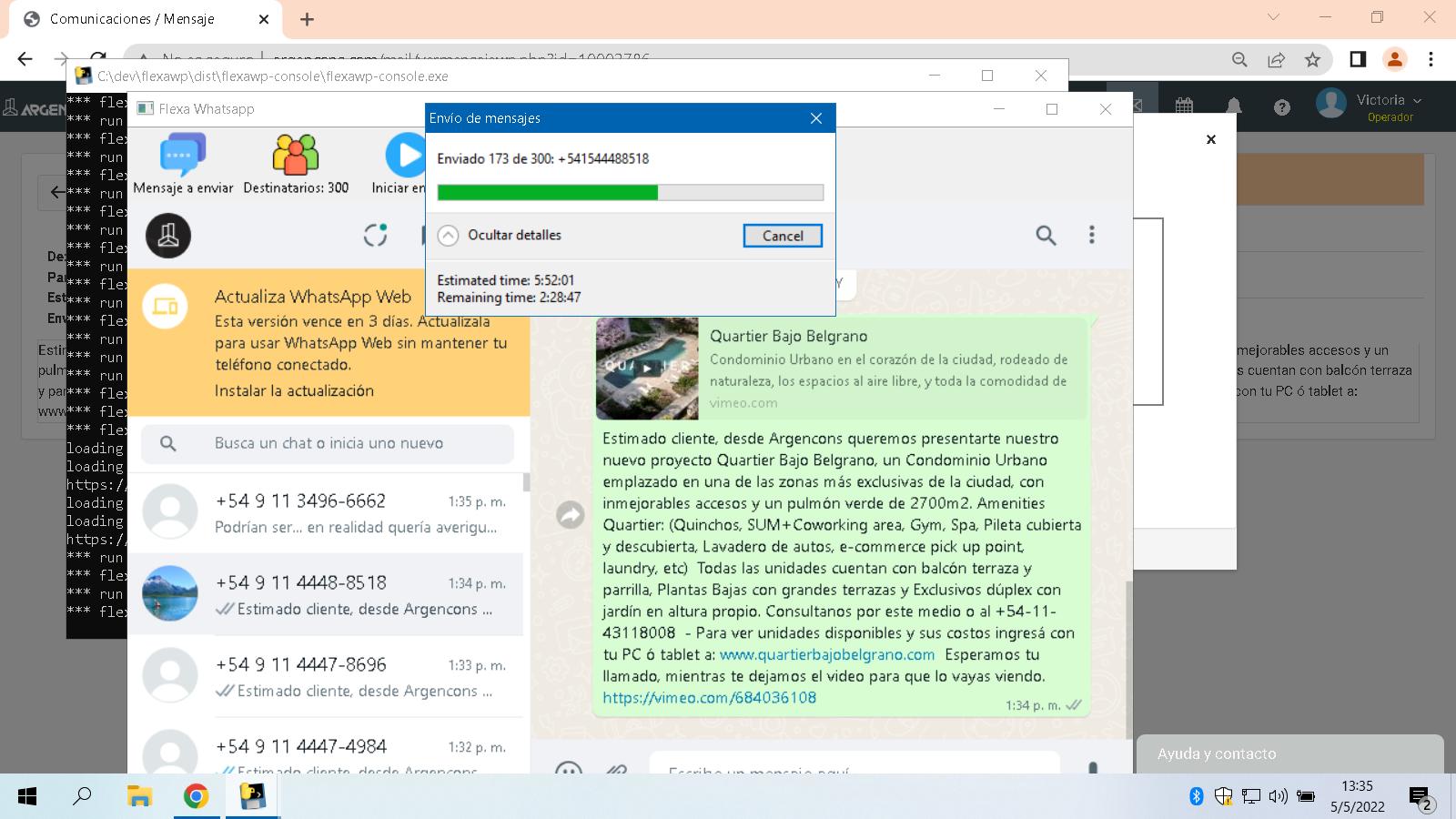Open the vimeo.com/684036108 link
This screenshot has height=819, width=1456.
[x=710, y=698]
